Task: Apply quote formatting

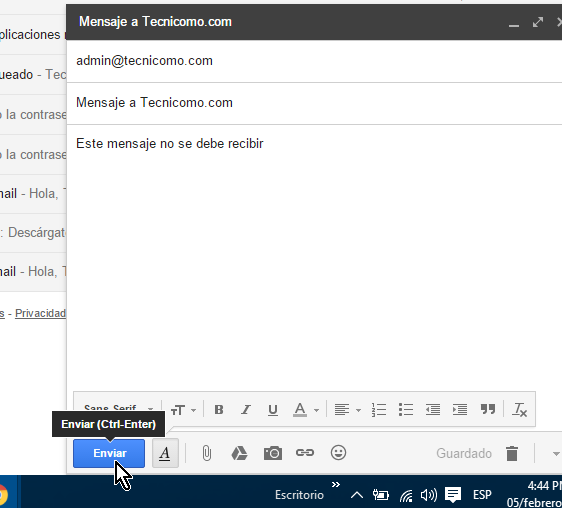Action: tap(488, 409)
